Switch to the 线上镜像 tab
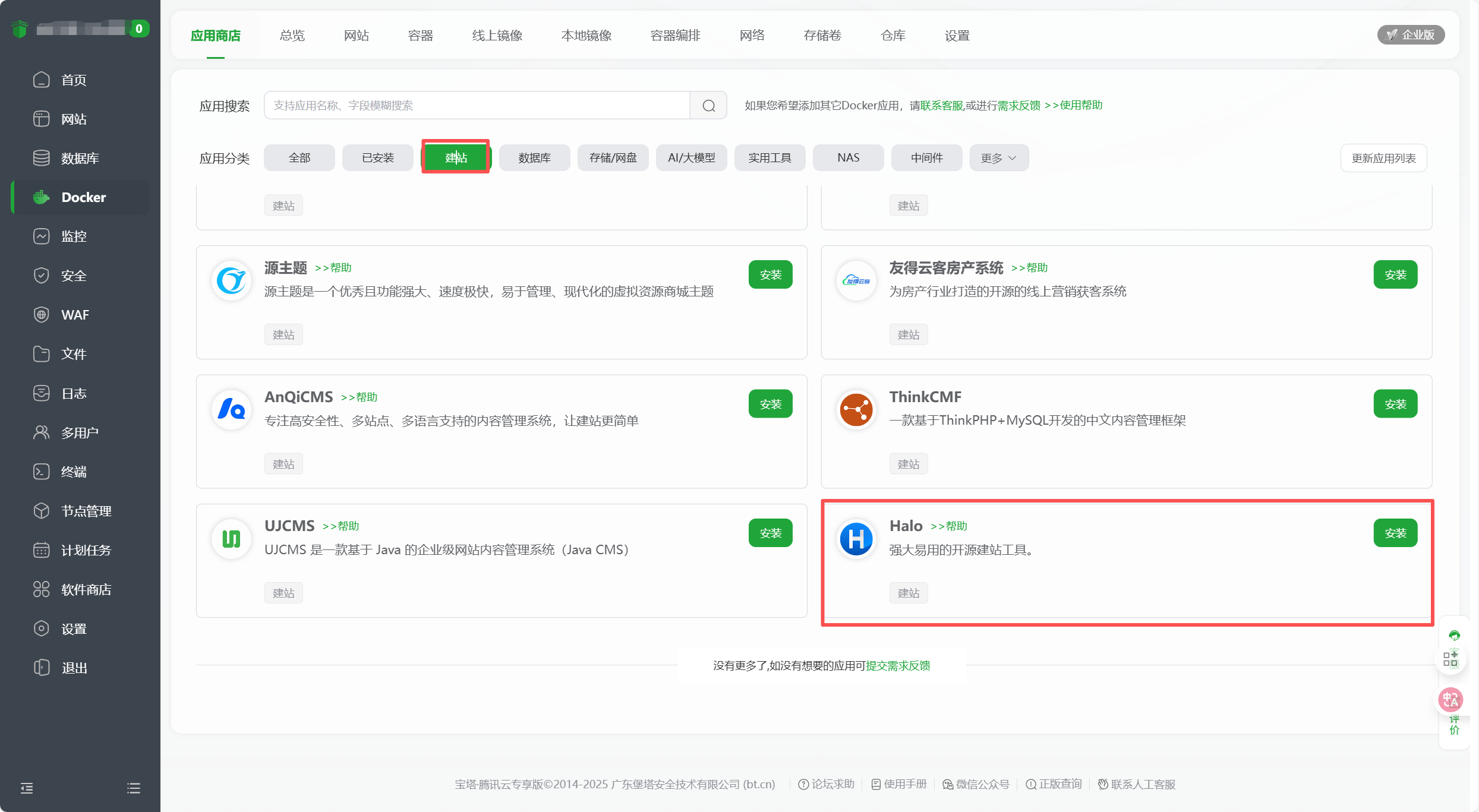 tap(497, 36)
